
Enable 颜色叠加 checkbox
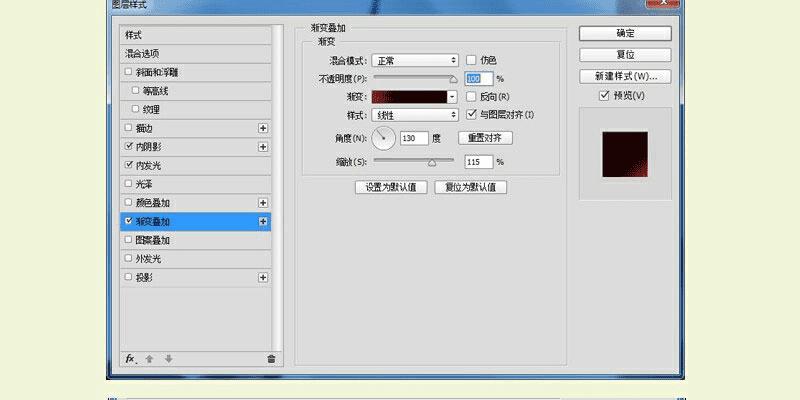click(129, 202)
